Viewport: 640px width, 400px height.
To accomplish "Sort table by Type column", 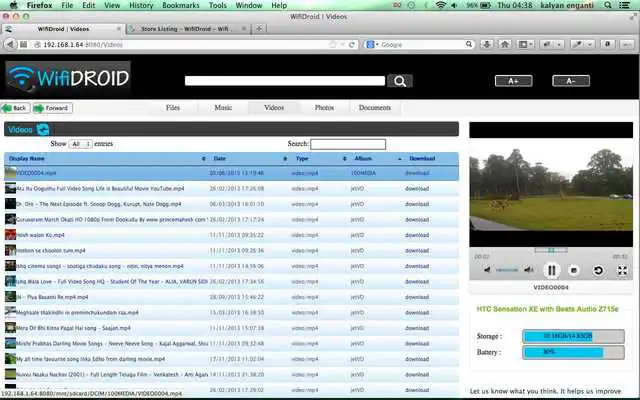I will coord(320,158).
